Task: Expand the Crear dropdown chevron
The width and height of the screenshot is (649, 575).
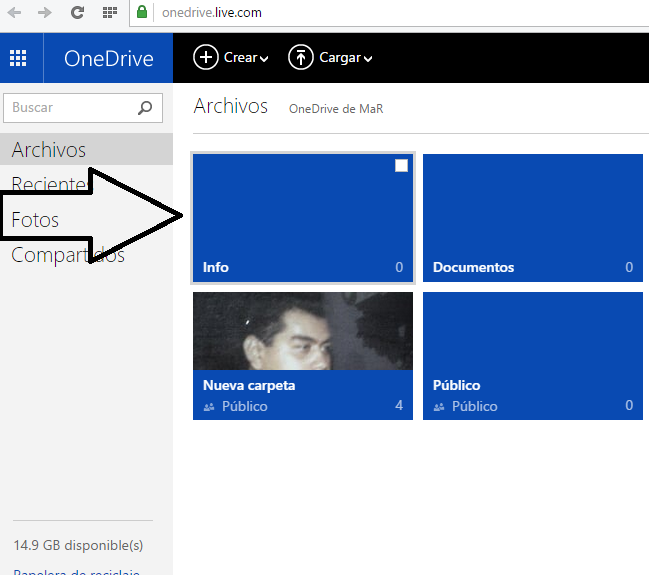Action: (264, 59)
